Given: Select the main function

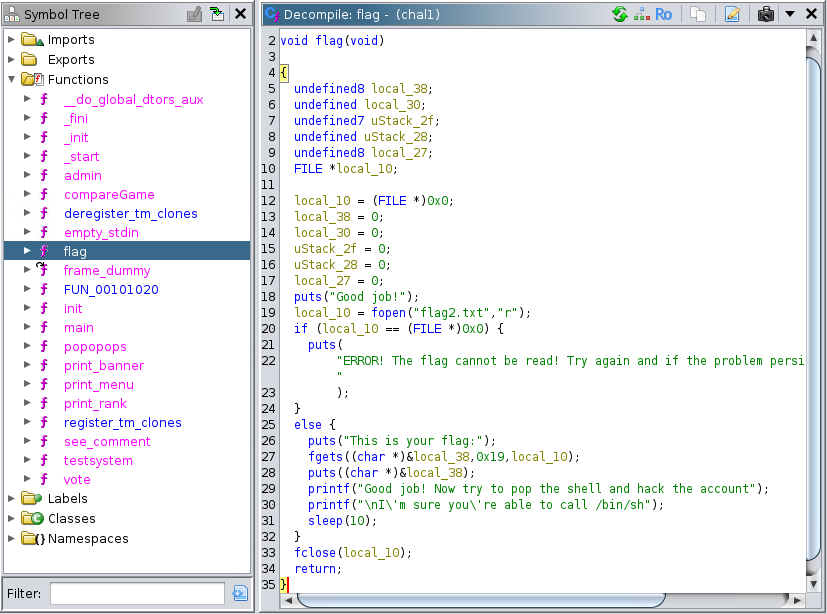Looking at the screenshot, I should click(x=79, y=328).
